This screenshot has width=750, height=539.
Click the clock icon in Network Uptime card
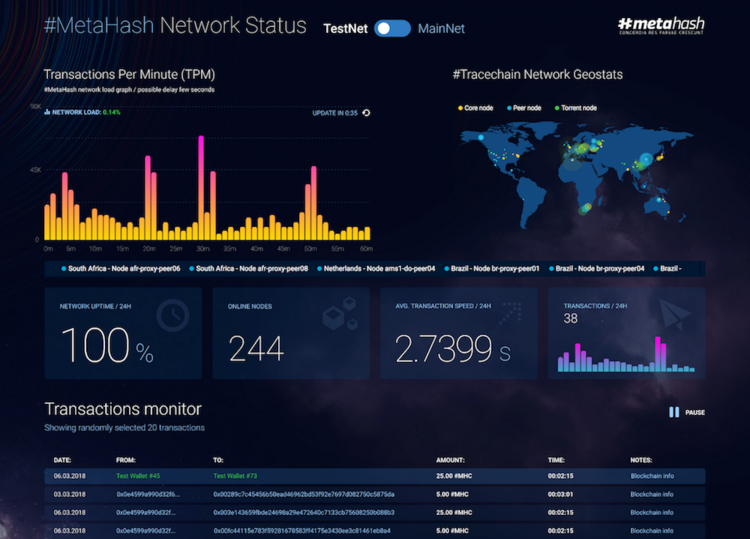173,315
